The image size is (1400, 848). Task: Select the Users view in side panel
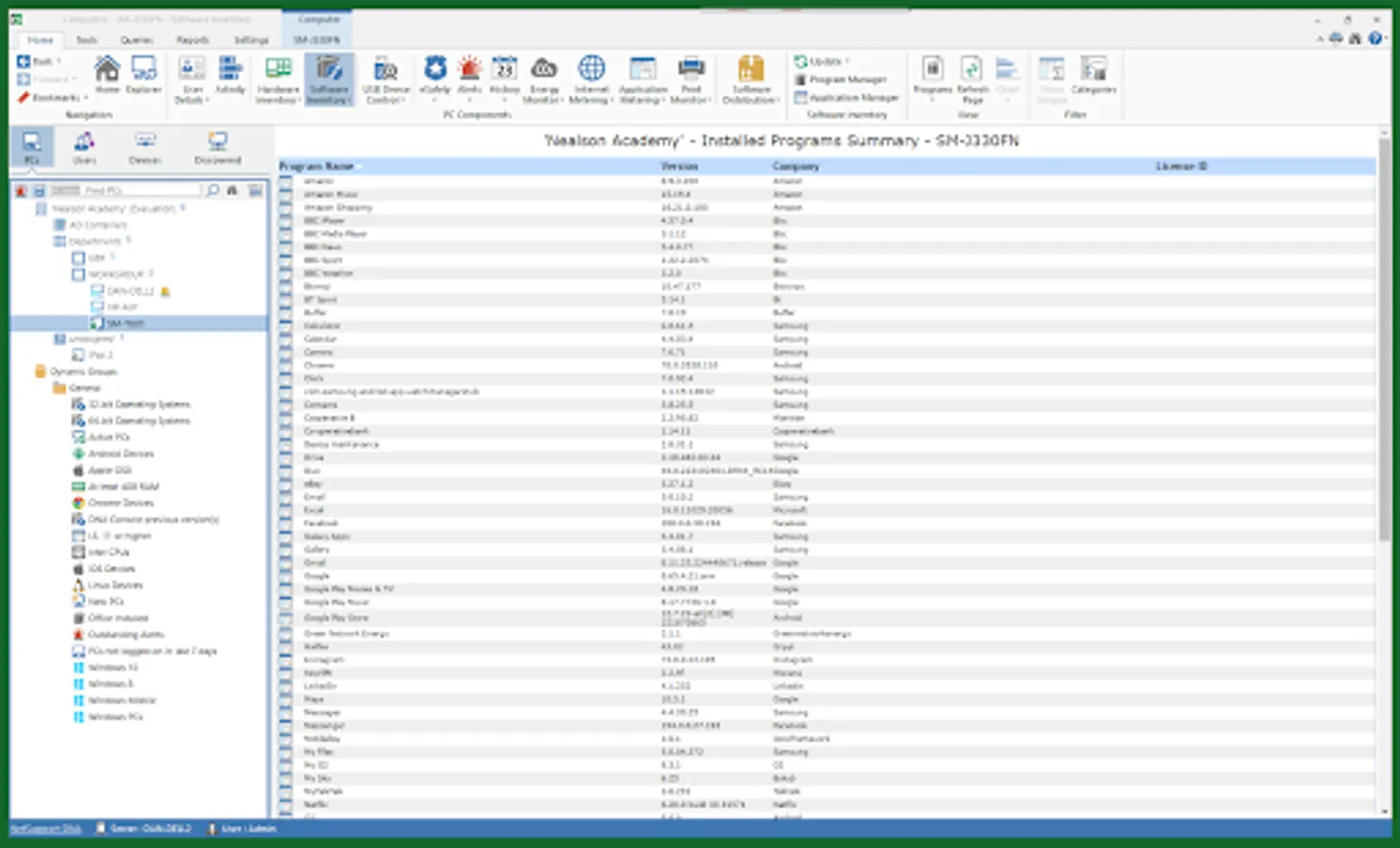85,148
